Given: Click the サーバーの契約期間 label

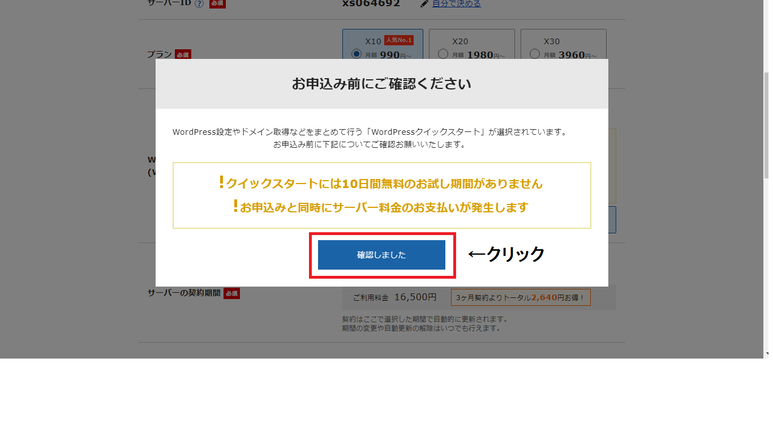Looking at the screenshot, I should point(184,293).
